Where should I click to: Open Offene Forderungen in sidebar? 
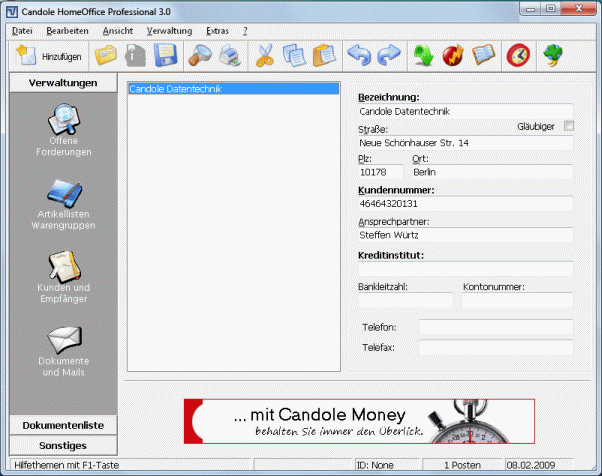tap(63, 131)
